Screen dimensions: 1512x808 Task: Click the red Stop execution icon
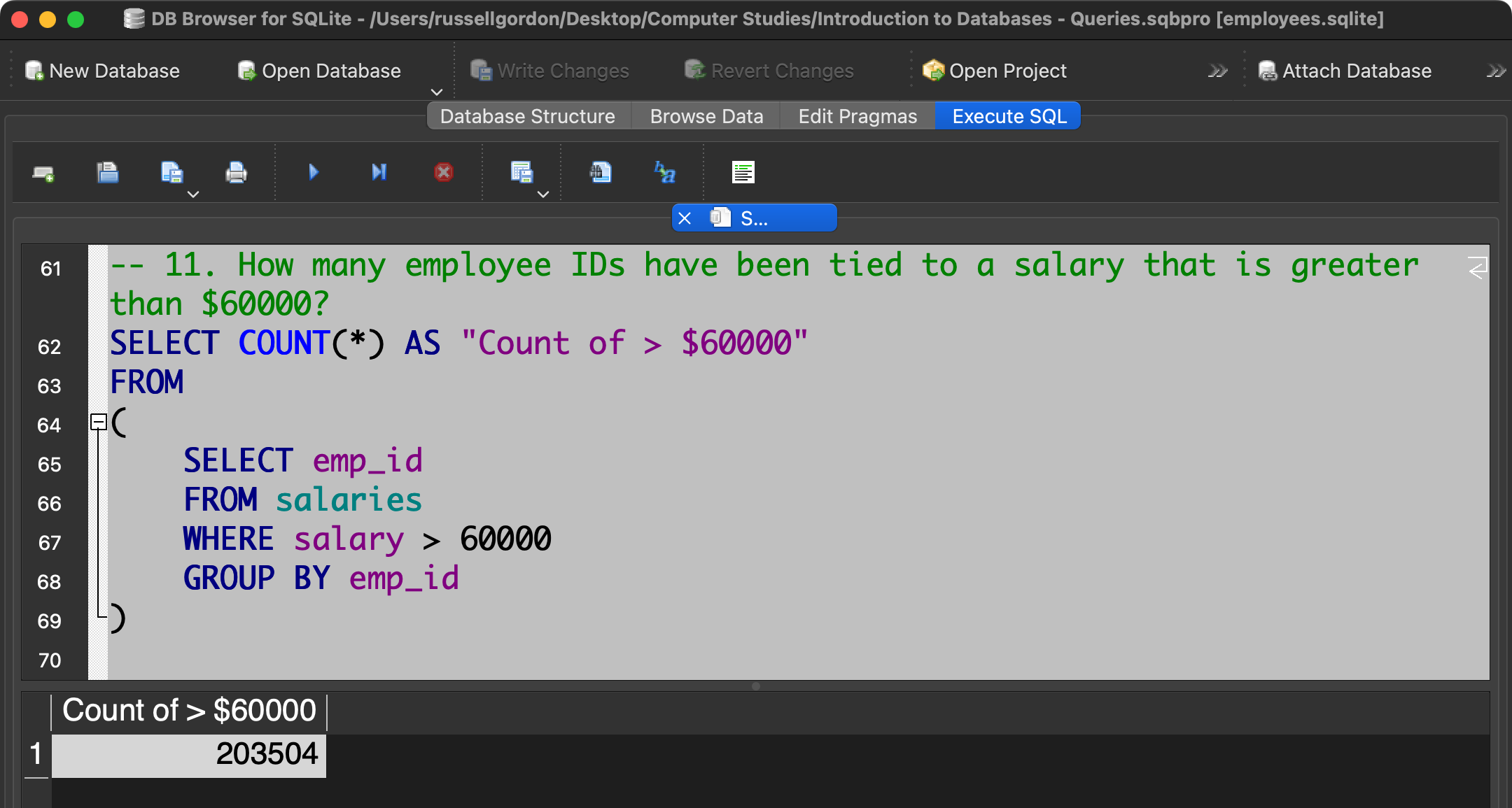pos(443,172)
